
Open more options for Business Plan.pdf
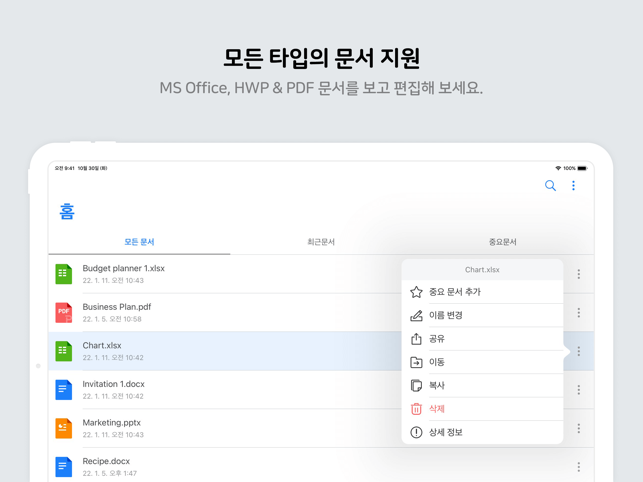579,313
